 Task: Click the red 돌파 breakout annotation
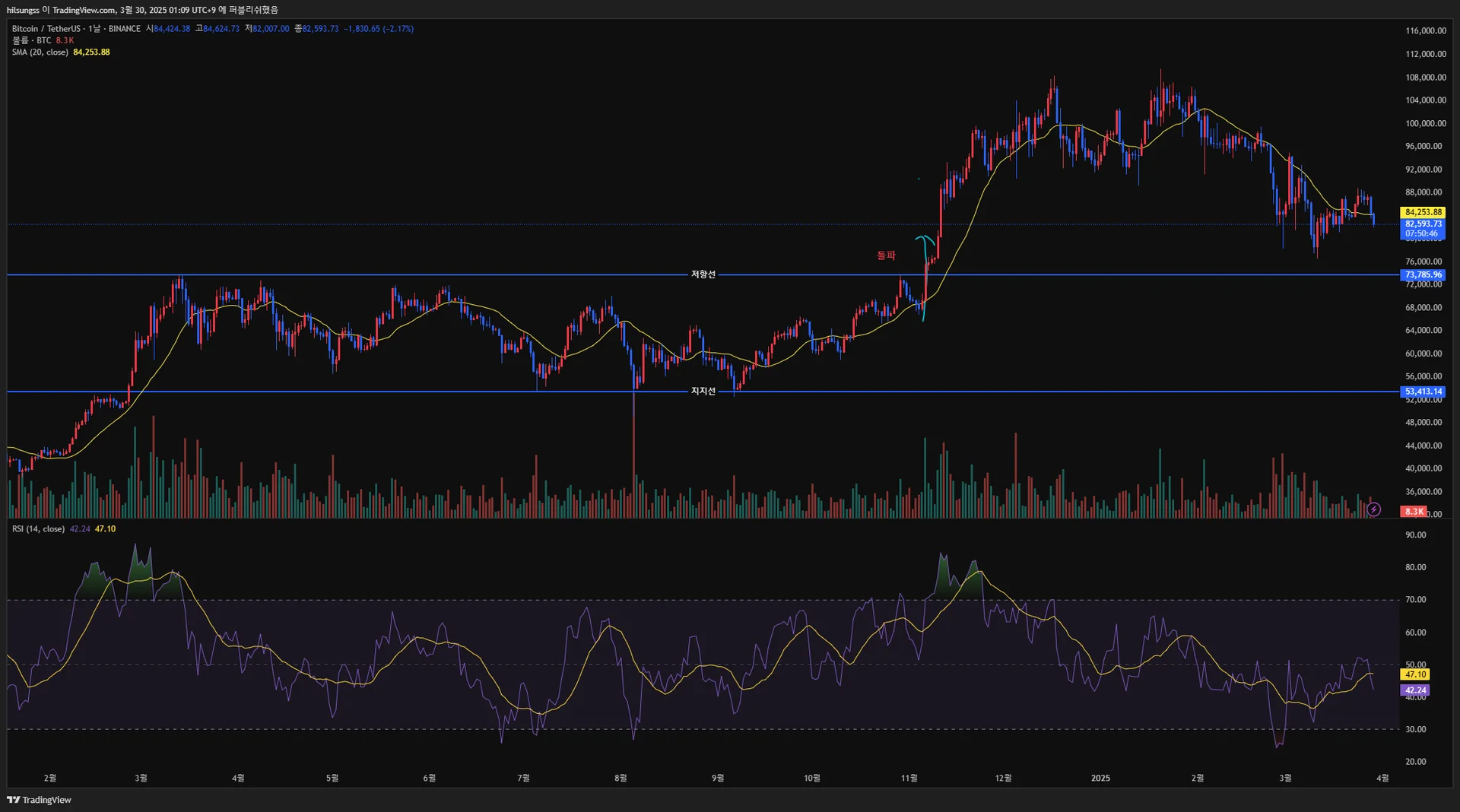click(x=886, y=255)
